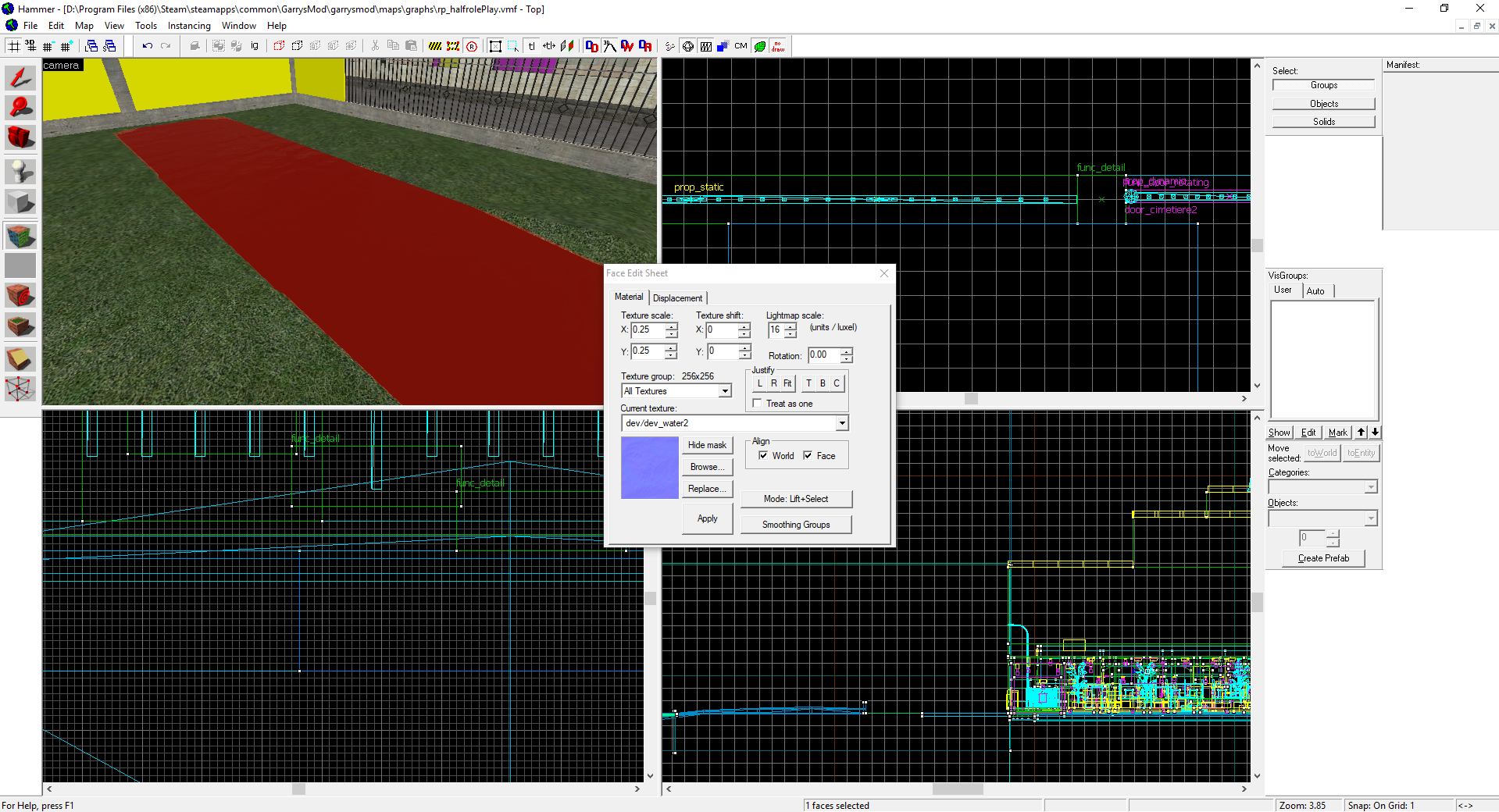Image resolution: width=1499 pixels, height=812 pixels.
Task: Select the Block creation tool
Action: tap(20, 201)
